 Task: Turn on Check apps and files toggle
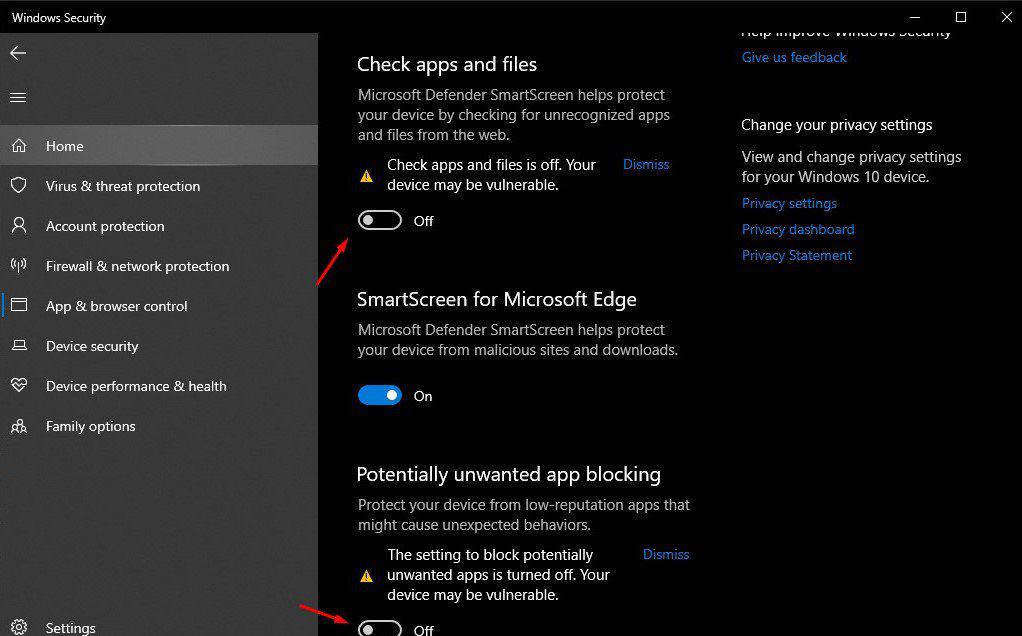379,220
